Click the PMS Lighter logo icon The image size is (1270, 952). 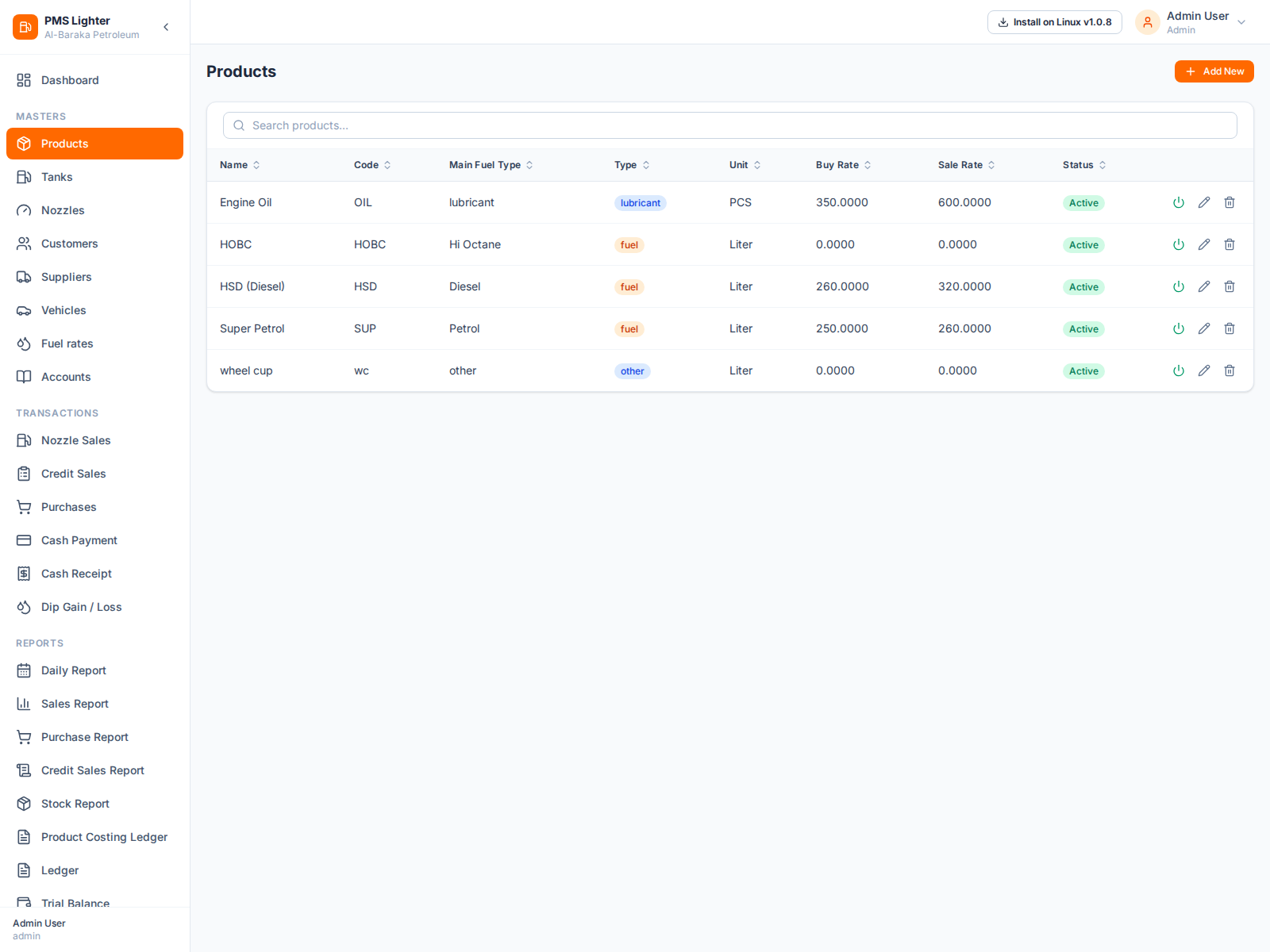coord(25,27)
